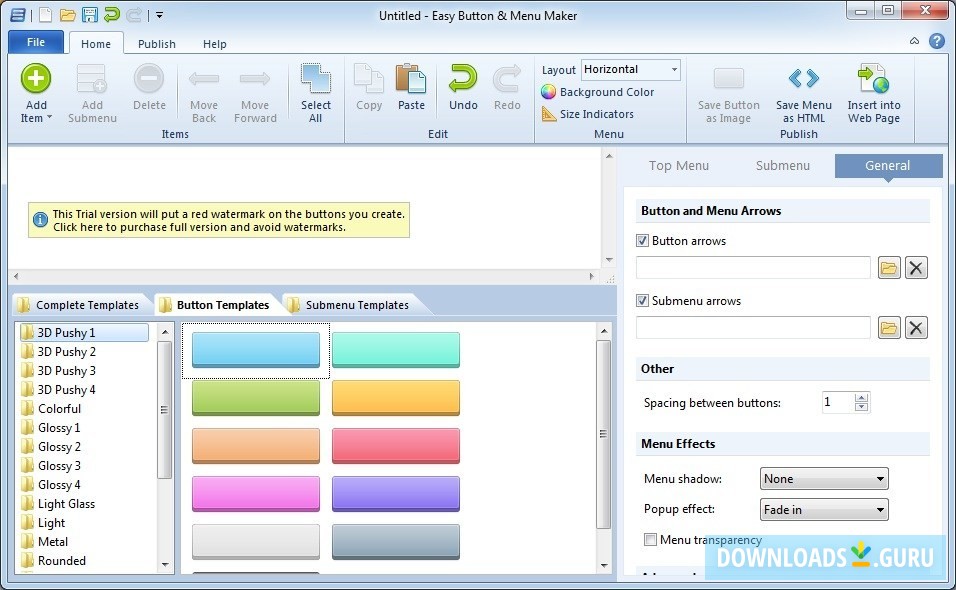Viewport: 956px width, 590px height.
Task: Click the Move Back arrow
Action: click(x=204, y=79)
